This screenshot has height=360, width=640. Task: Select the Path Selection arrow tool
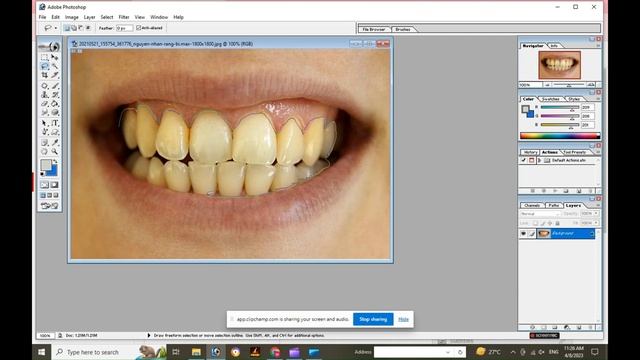pos(44,123)
